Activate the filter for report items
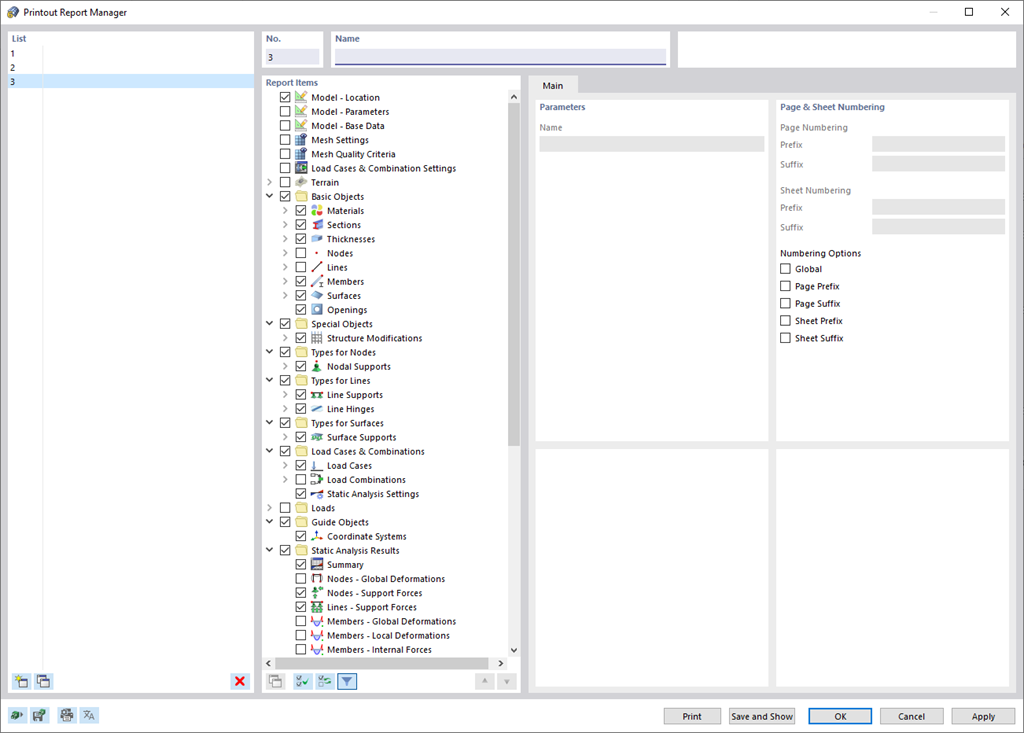The width and height of the screenshot is (1024, 733). 346,681
